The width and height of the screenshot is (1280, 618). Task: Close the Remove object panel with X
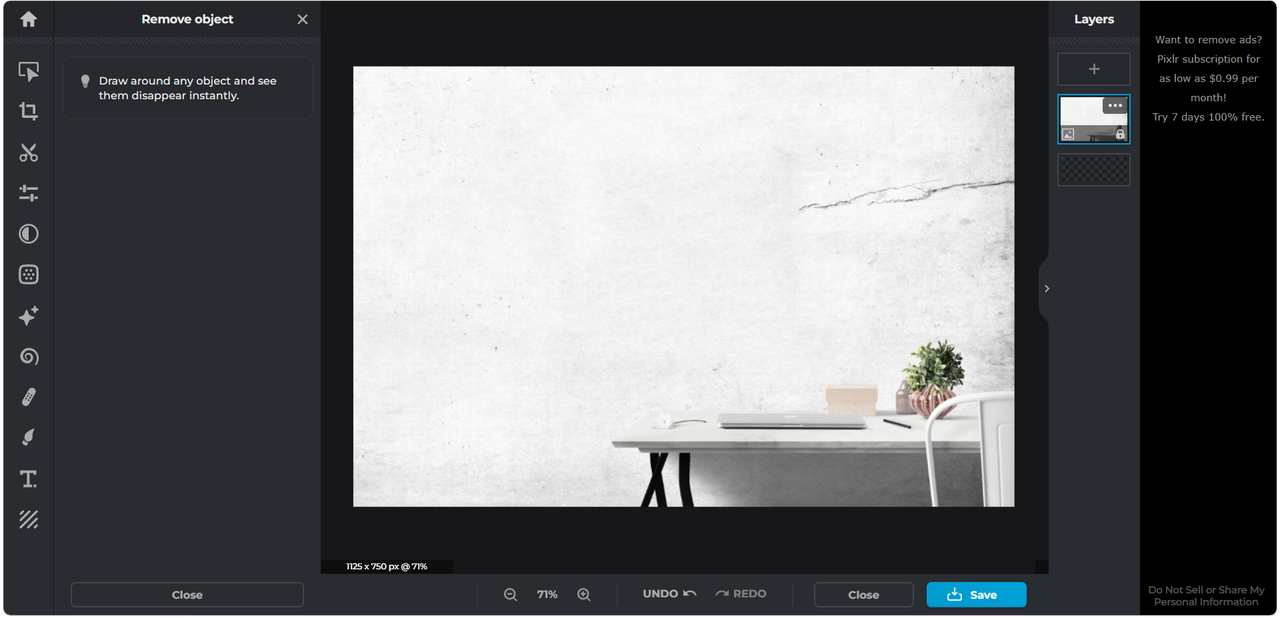click(x=303, y=19)
